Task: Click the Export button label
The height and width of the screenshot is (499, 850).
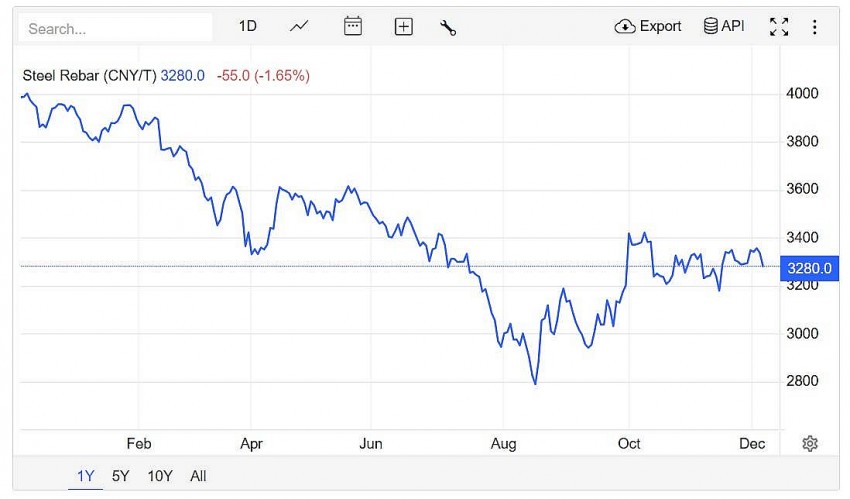Action: 660,27
